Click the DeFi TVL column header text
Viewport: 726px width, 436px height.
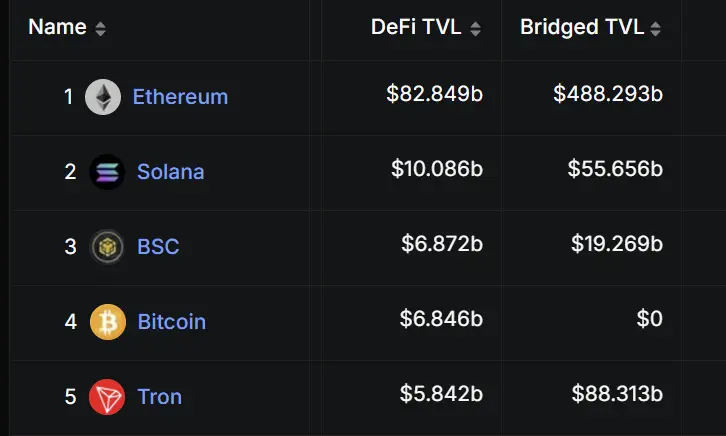click(416, 27)
